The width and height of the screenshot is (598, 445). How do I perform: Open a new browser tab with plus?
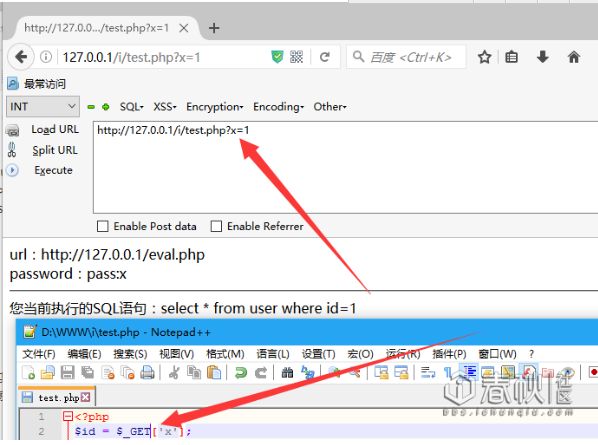[214, 28]
